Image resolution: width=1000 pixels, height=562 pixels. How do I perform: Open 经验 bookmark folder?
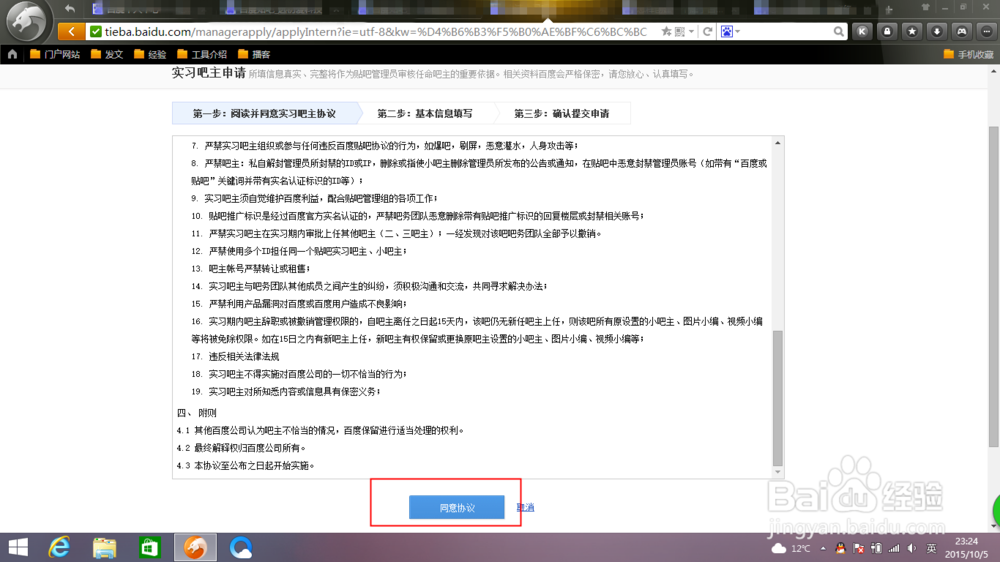coord(150,54)
